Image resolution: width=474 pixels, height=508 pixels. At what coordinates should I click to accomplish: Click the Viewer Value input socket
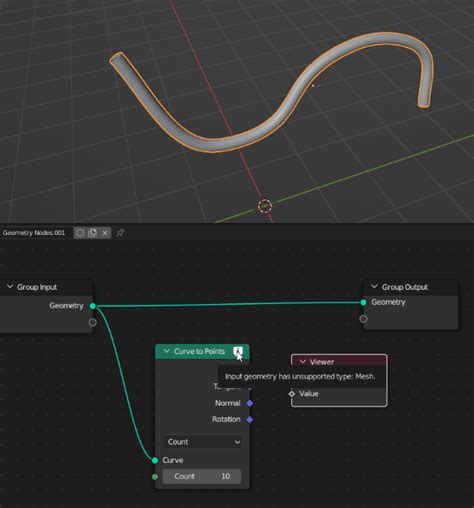292,394
